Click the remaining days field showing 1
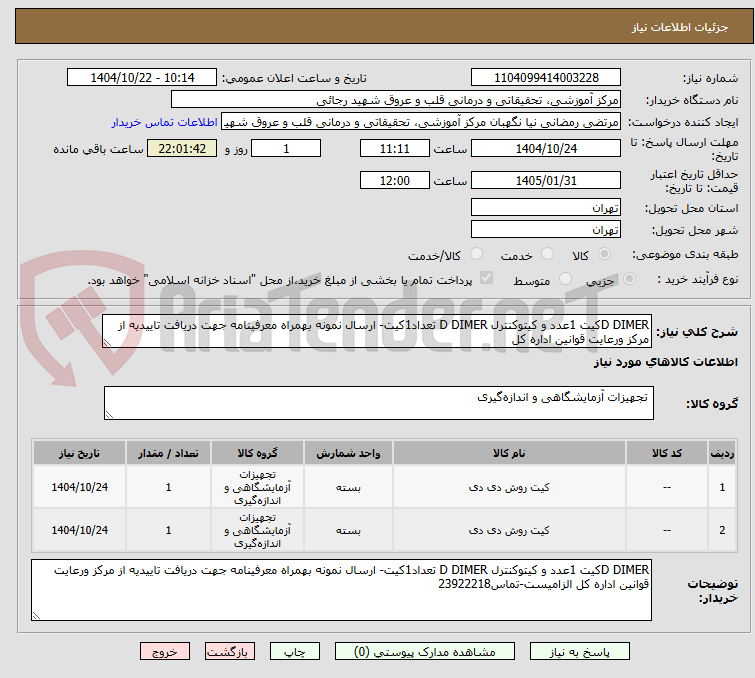Image resolution: width=755 pixels, height=678 pixels. coord(286,148)
